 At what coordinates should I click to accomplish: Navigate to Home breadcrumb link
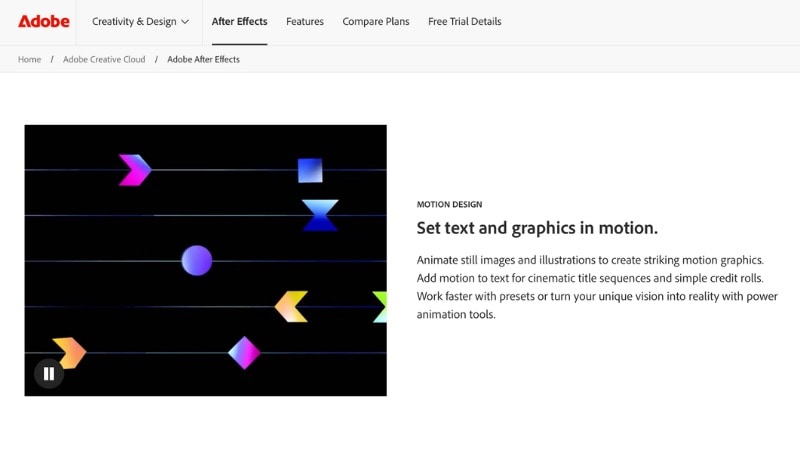pos(29,59)
